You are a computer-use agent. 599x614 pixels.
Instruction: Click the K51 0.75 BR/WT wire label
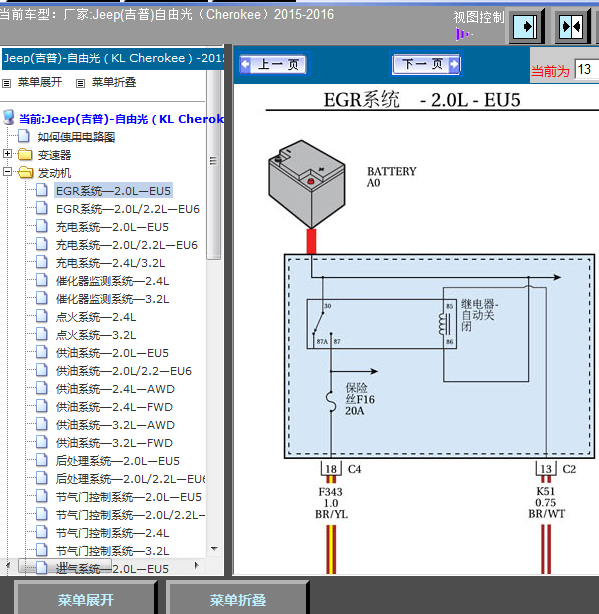click(546, 502)
